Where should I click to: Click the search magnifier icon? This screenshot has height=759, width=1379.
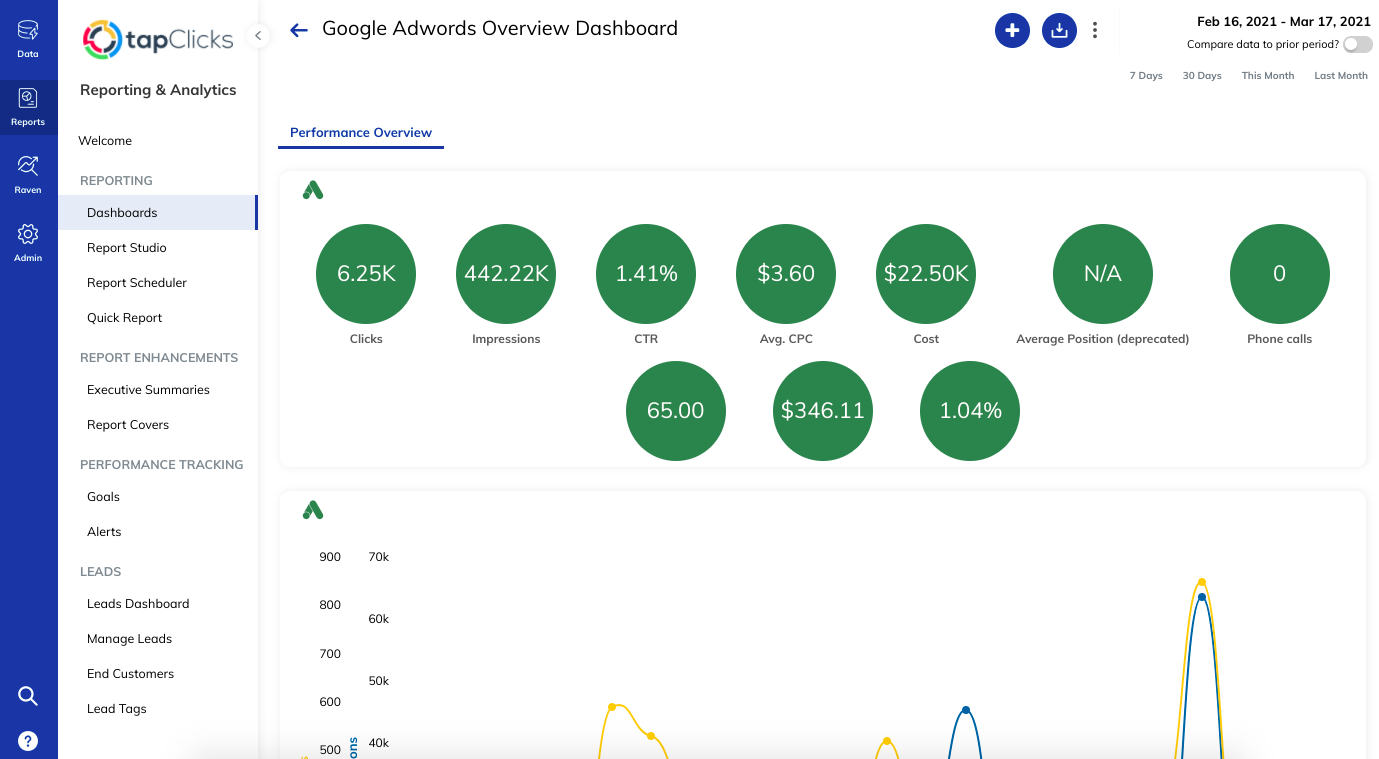coord(28,696)
